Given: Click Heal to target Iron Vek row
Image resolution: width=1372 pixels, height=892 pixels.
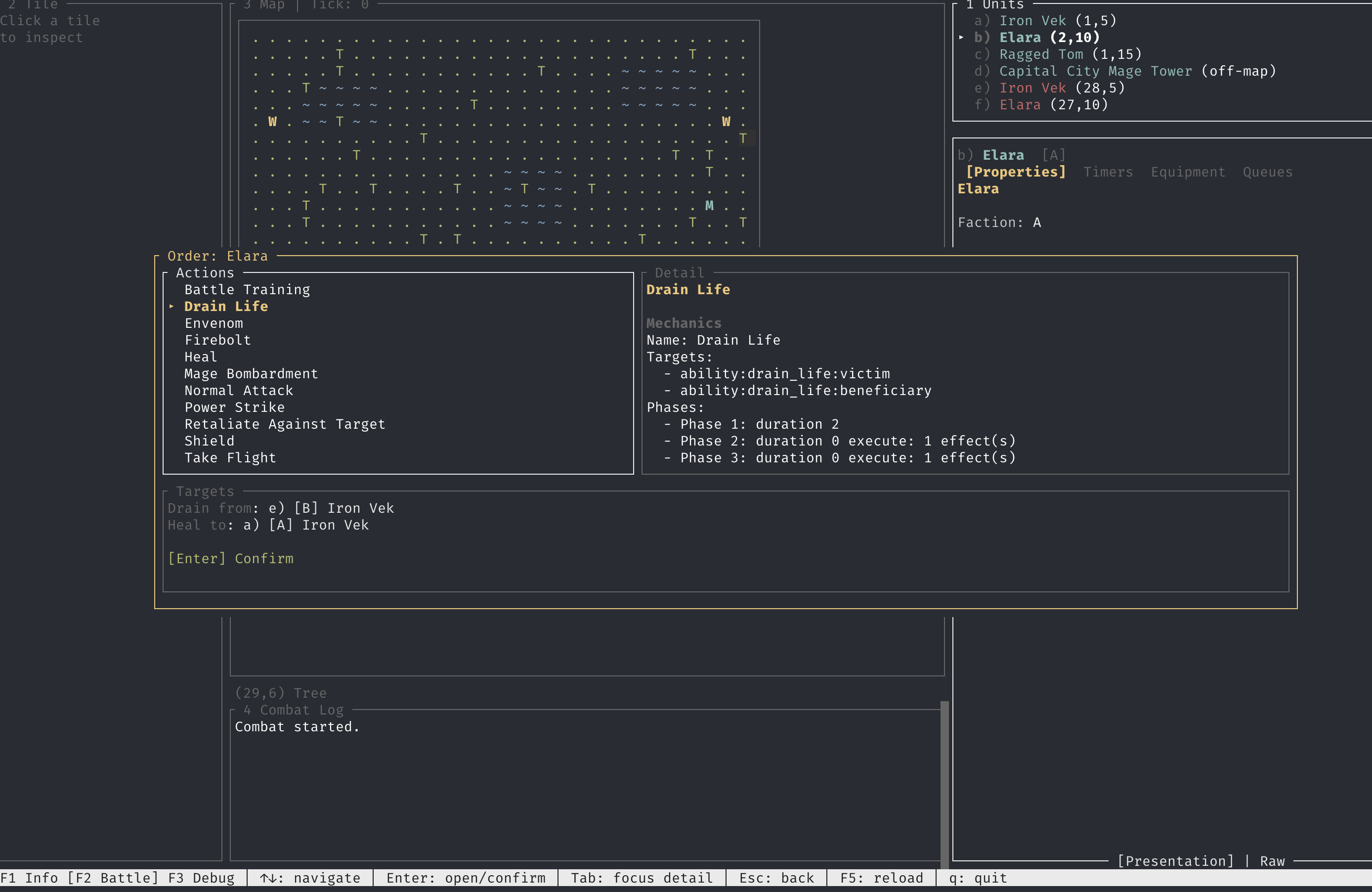Looking at the screenshot, I should tap(268, 525).
